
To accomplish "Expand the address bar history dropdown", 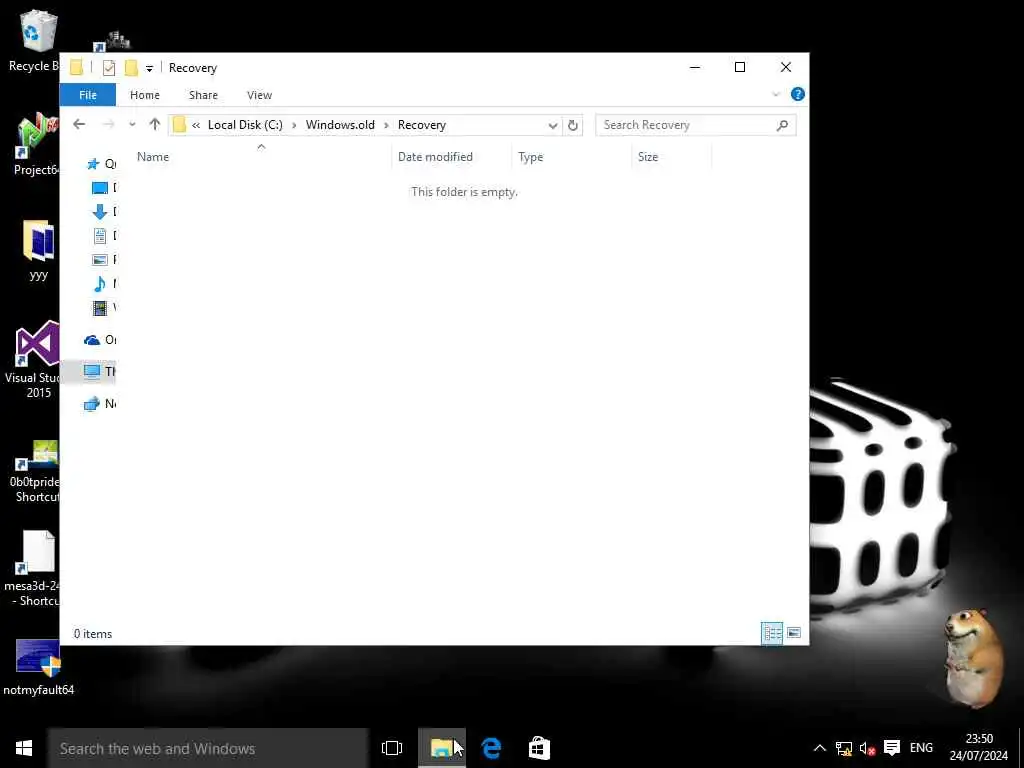I will tap(552, 125).
